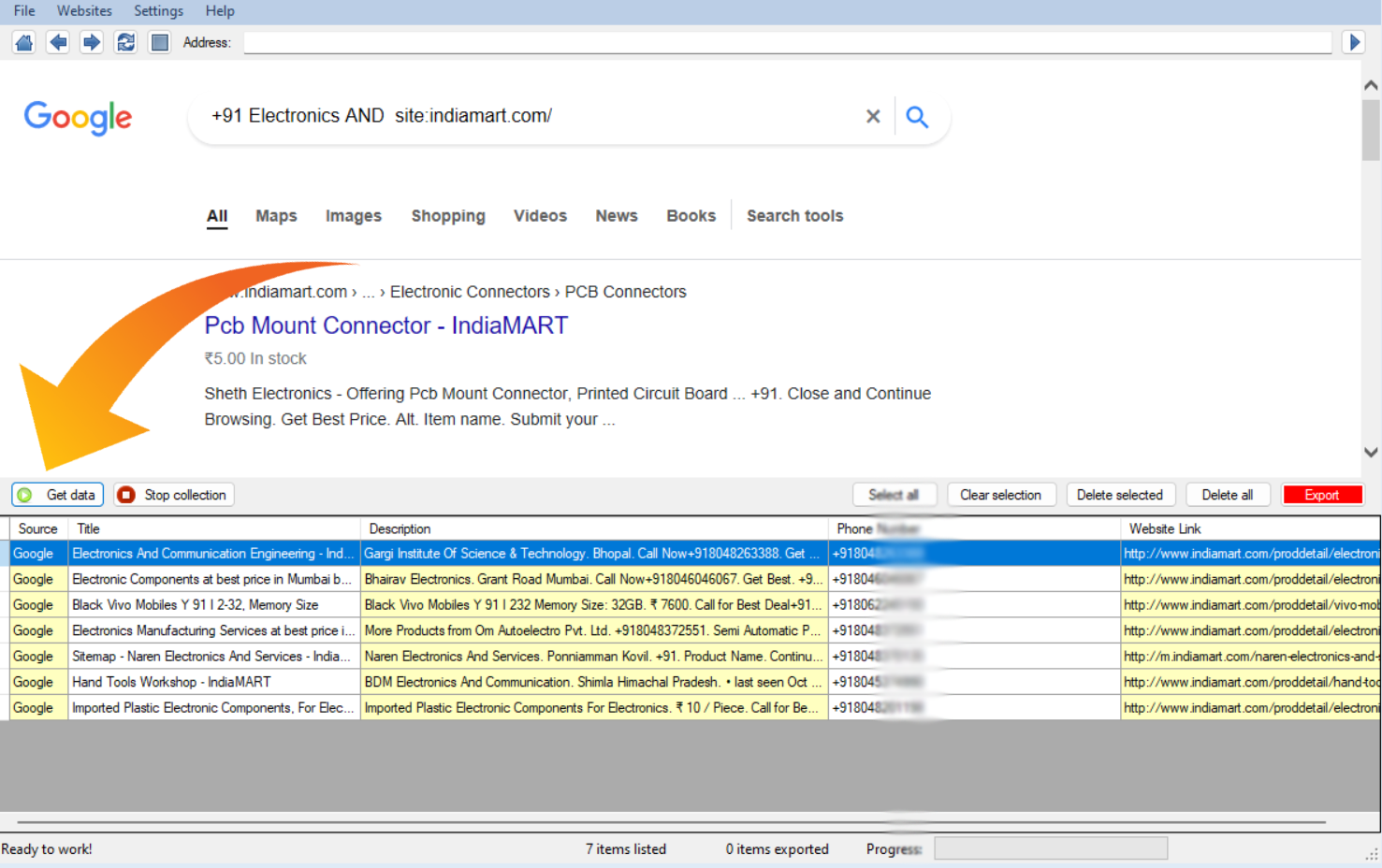Reload the page with the refresh icon
Viewport: 1382px width, 868px height.
[125, 42]
